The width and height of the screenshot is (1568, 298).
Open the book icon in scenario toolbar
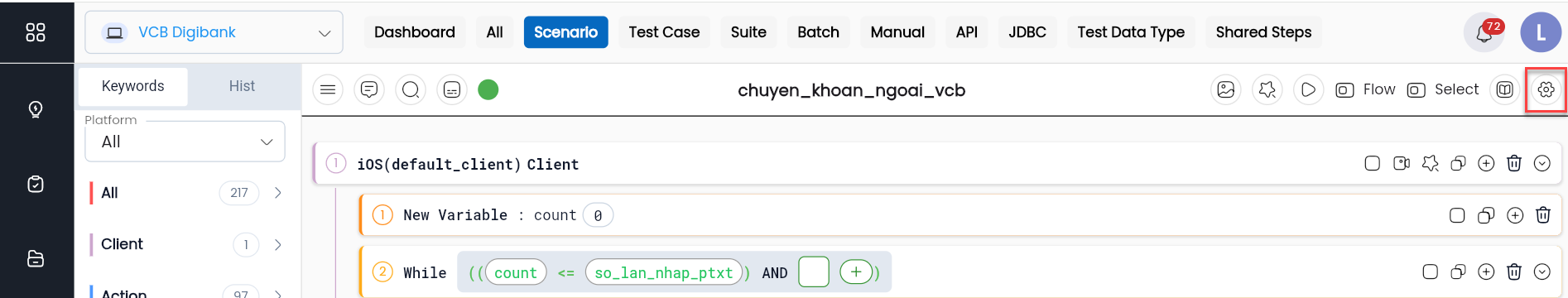pos(1504,89)
